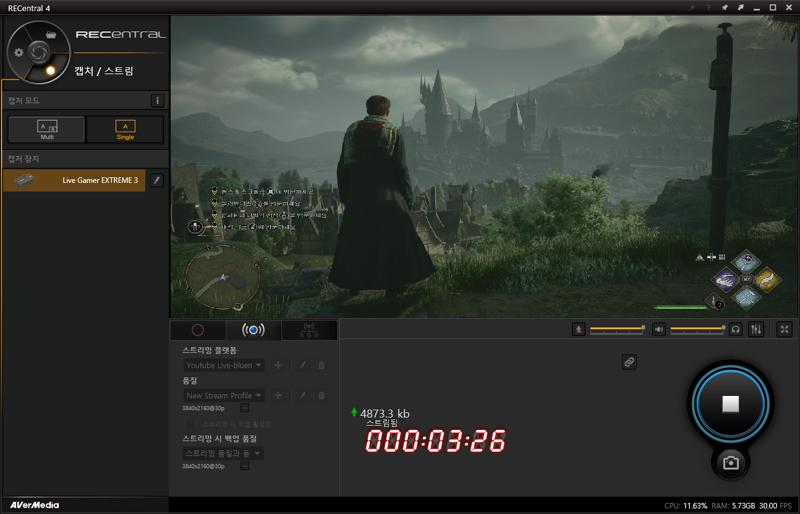Image resolution: width=800 pixels, height=514 pixels.
Task: Click the 30.00 FPS indicator
Action: pos(776,506)
